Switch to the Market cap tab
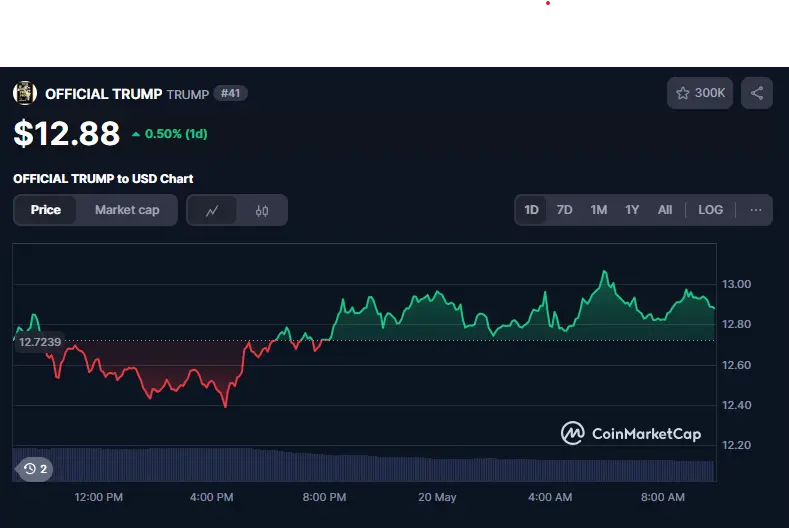Image resolution: width=789 pixels, height=528 pixels. pyautogui.click(x=127, y=210)
